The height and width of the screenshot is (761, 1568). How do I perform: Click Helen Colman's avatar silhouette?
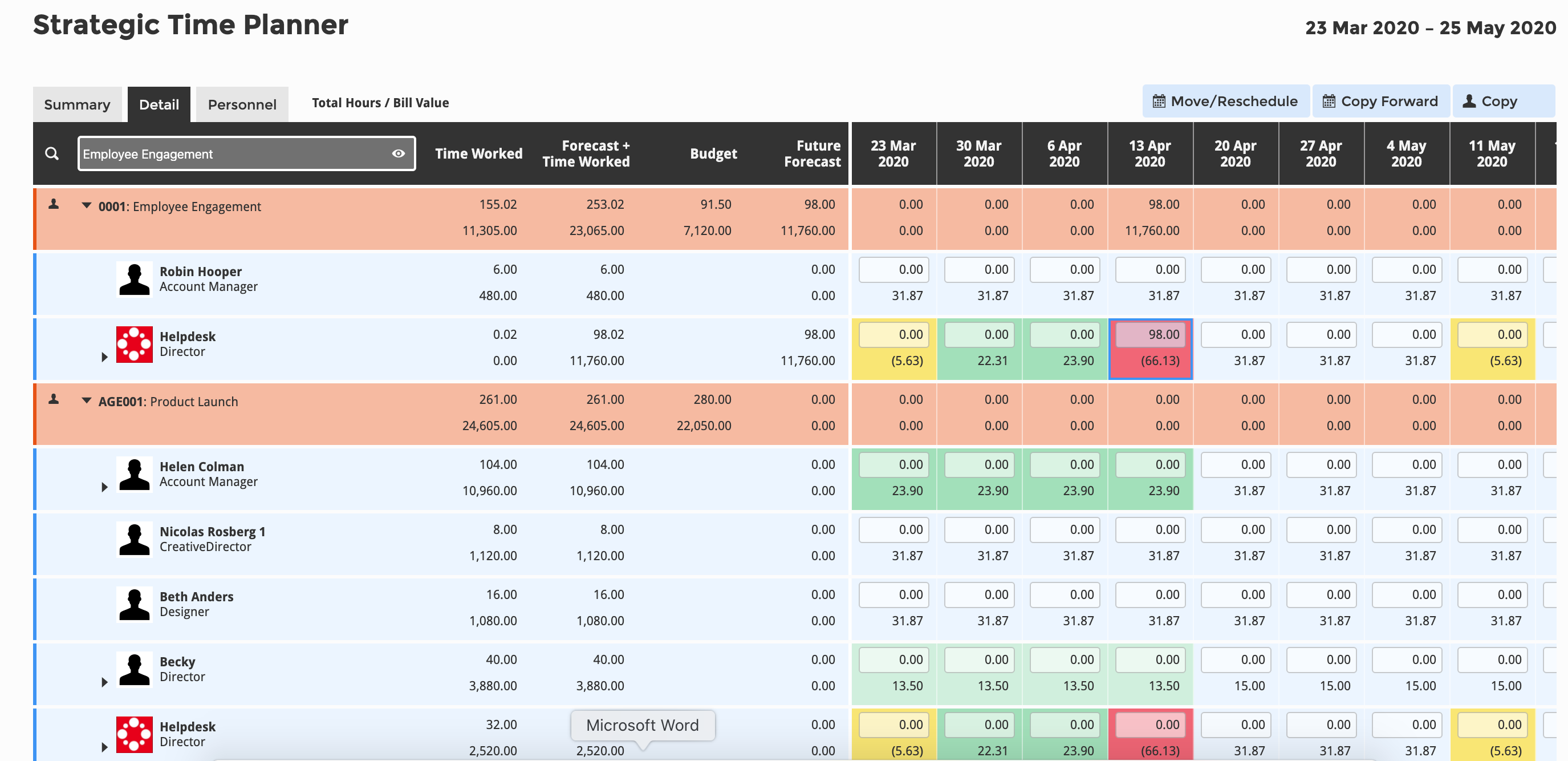point(134,474)
